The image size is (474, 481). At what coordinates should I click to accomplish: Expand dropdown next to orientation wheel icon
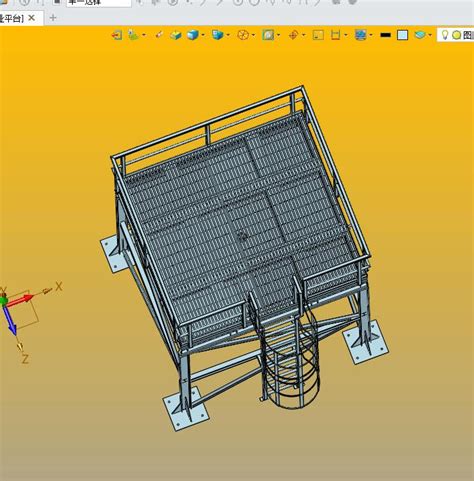(x=254, y=35)
